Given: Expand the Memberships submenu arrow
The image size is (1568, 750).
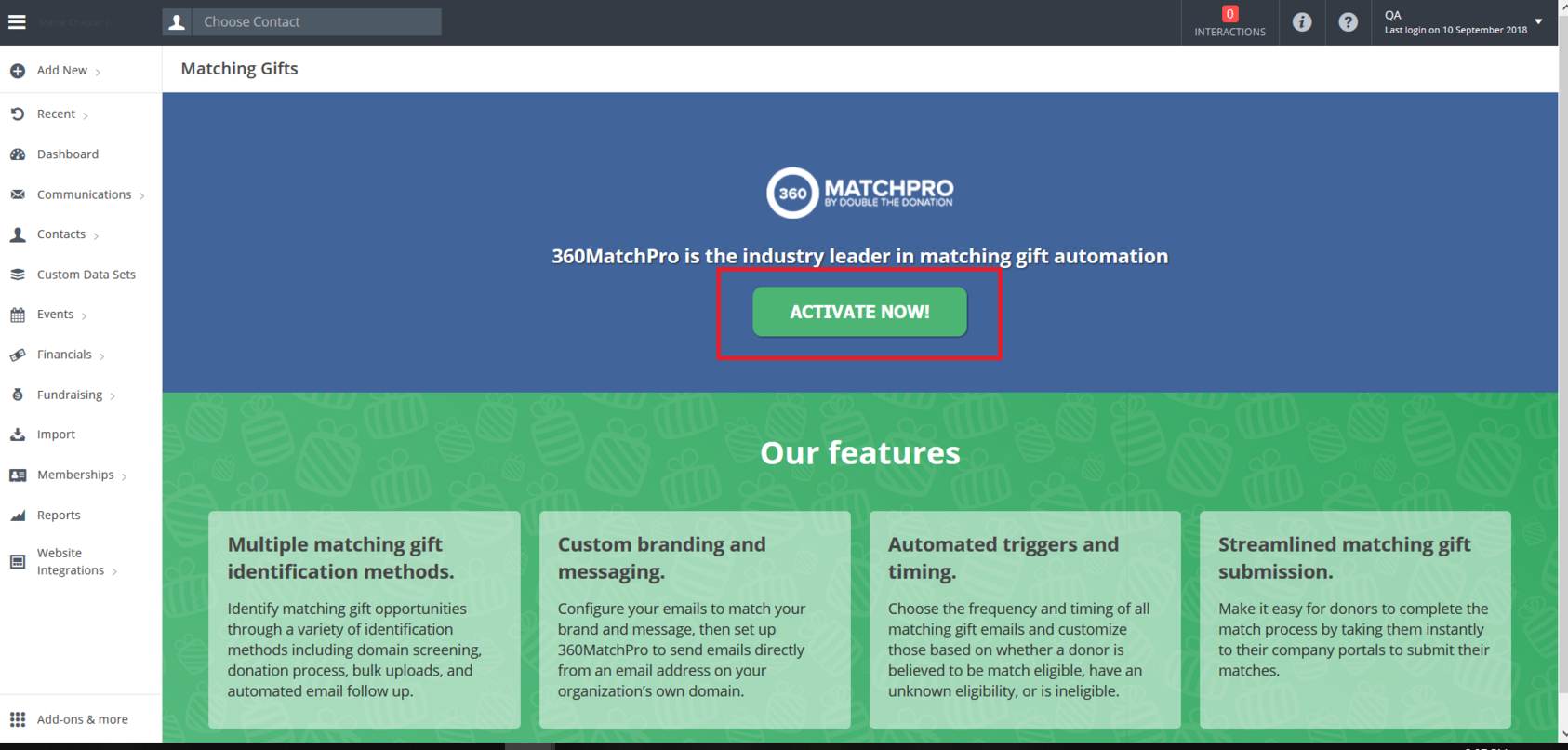Looking at the screenshot, I should [124, 475].
